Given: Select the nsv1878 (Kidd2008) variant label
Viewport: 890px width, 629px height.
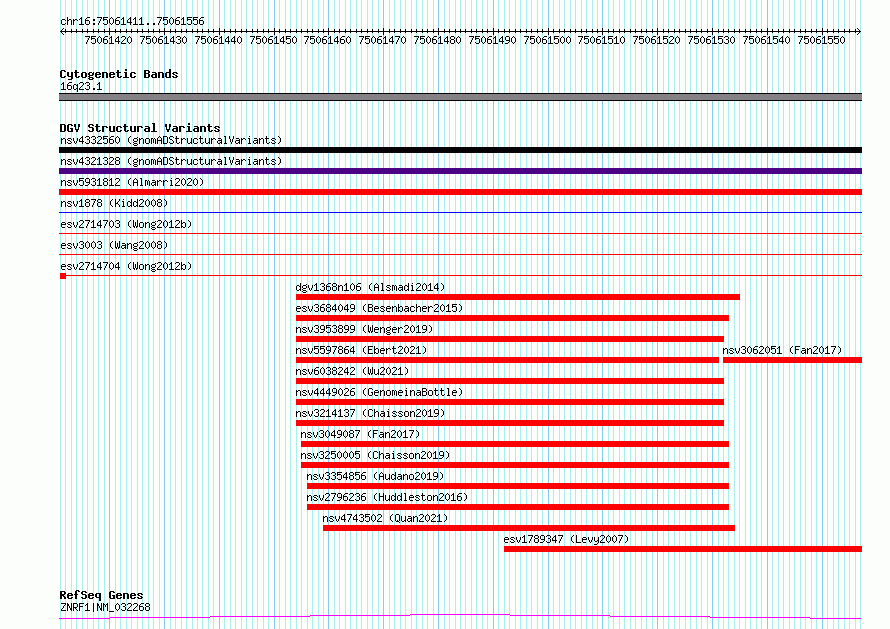Looking at the screenshot, I should (x=114, y=203).
